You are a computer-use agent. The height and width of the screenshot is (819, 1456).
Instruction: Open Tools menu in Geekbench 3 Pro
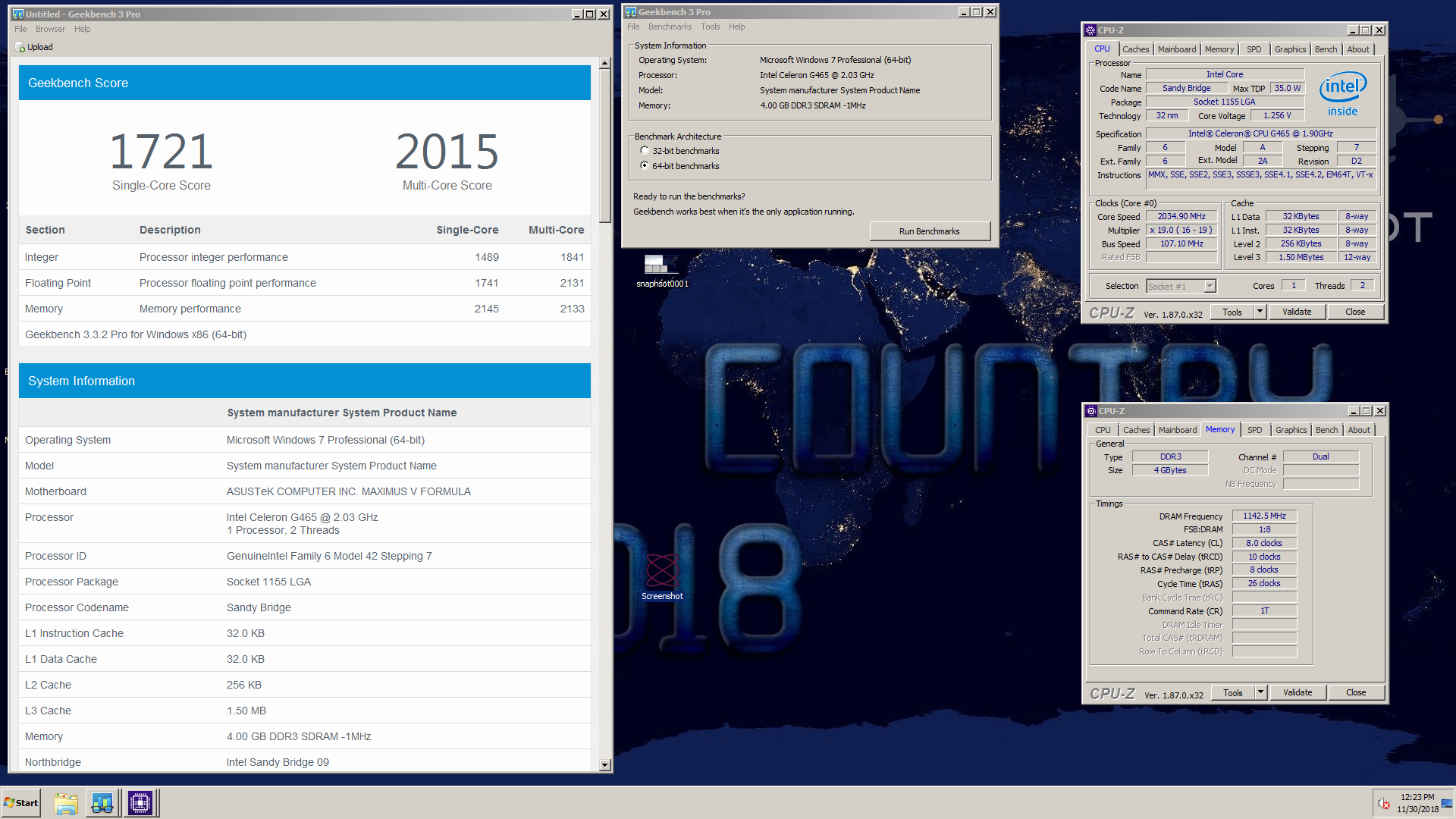[711, 27]
